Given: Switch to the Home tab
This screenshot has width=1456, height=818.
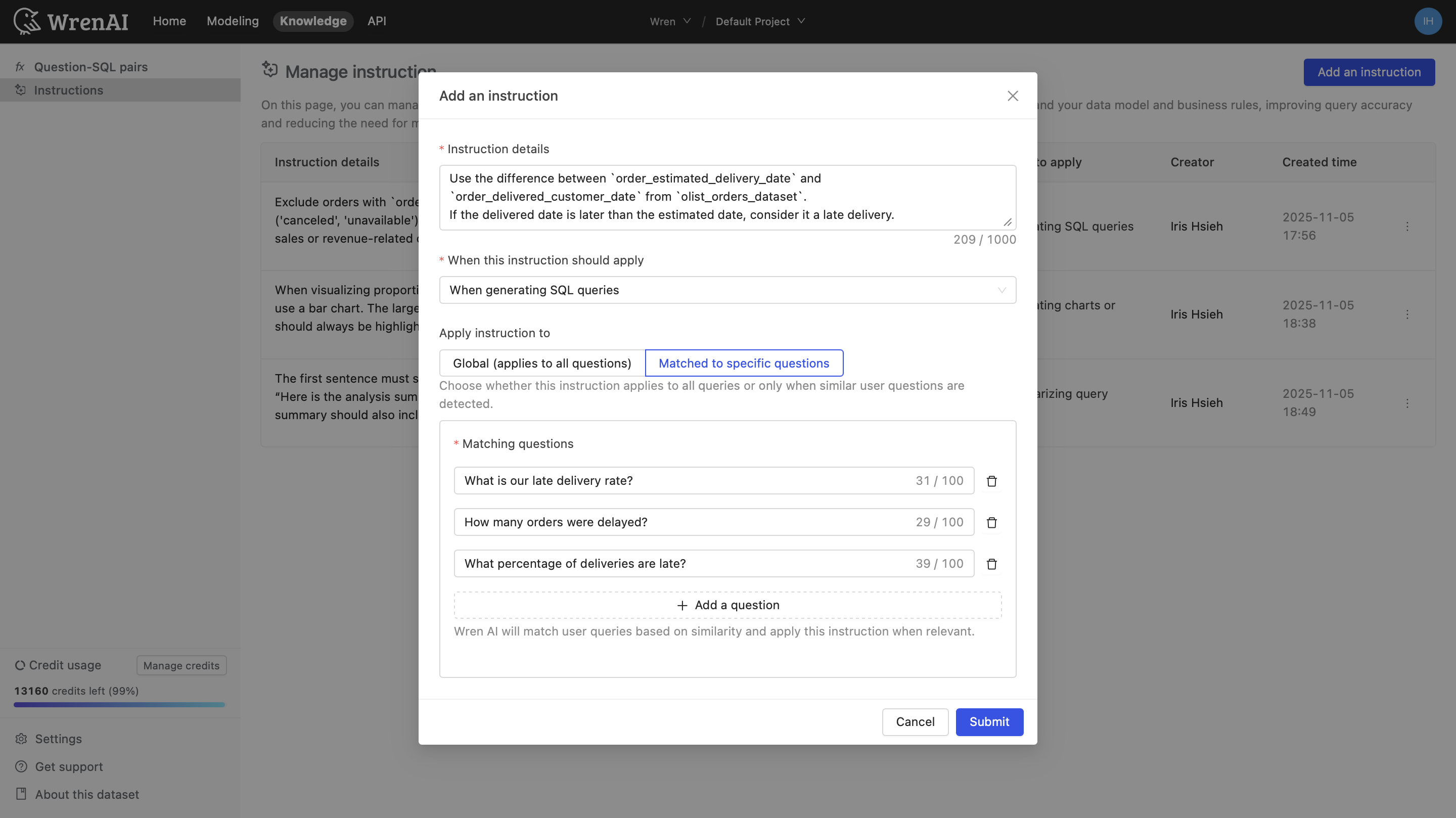Looking at the screenshot, I should pos(169,21).
